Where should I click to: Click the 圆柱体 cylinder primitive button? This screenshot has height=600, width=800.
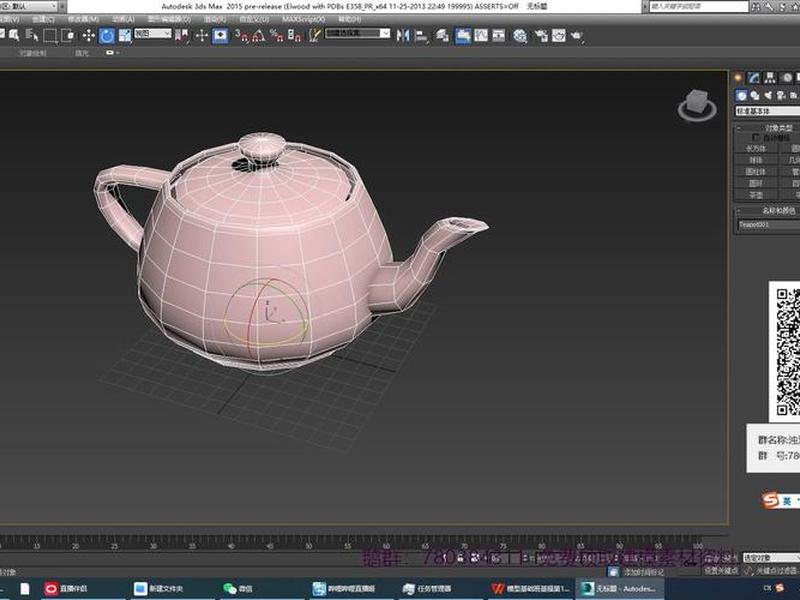pos(756,172)
